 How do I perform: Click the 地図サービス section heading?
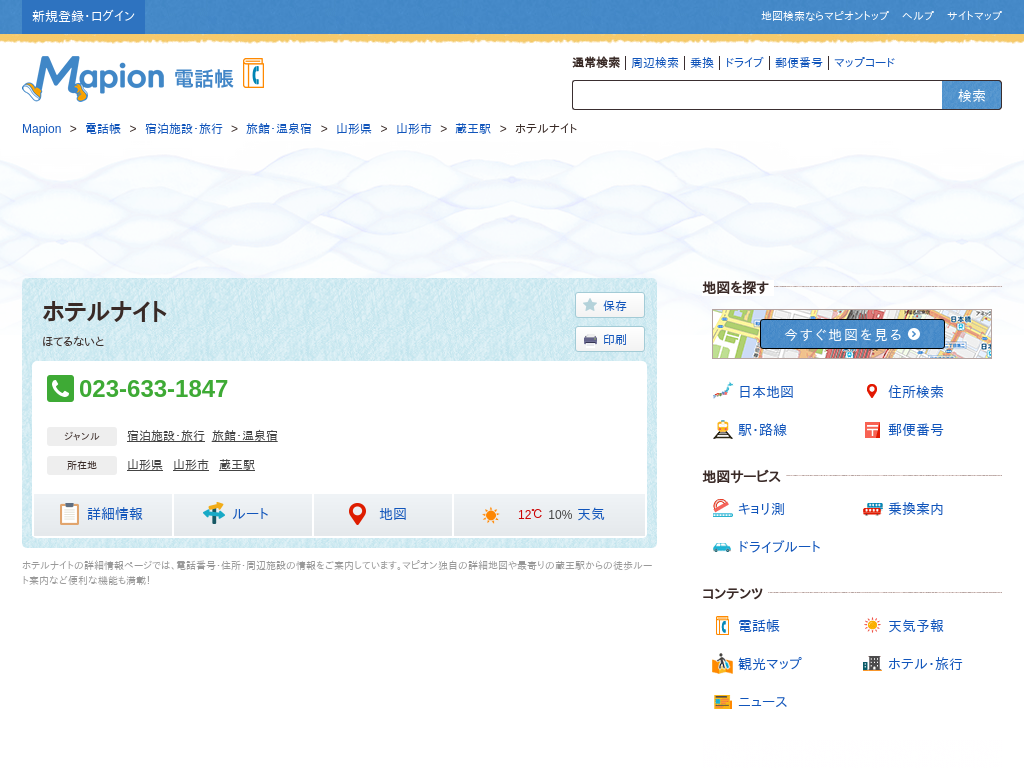click(741, 477)
